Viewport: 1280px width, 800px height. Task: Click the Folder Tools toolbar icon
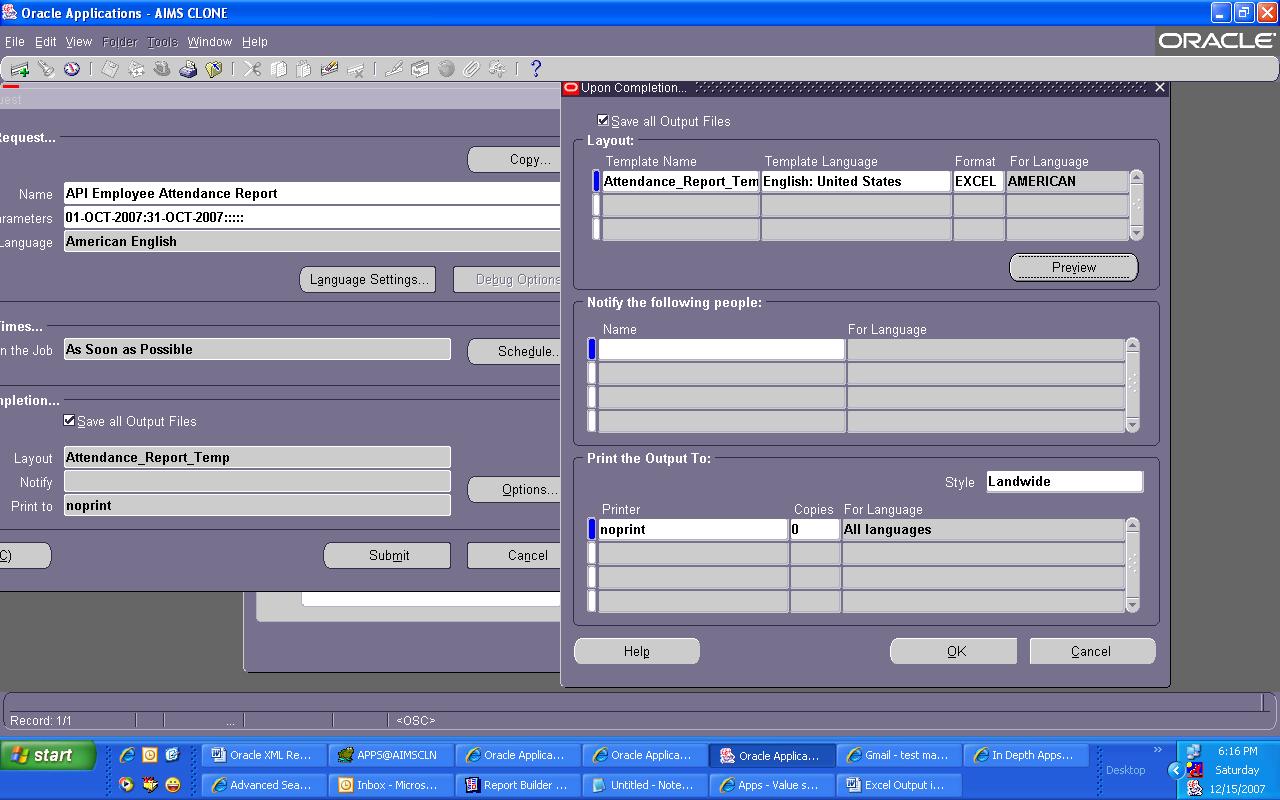point(498,69)
